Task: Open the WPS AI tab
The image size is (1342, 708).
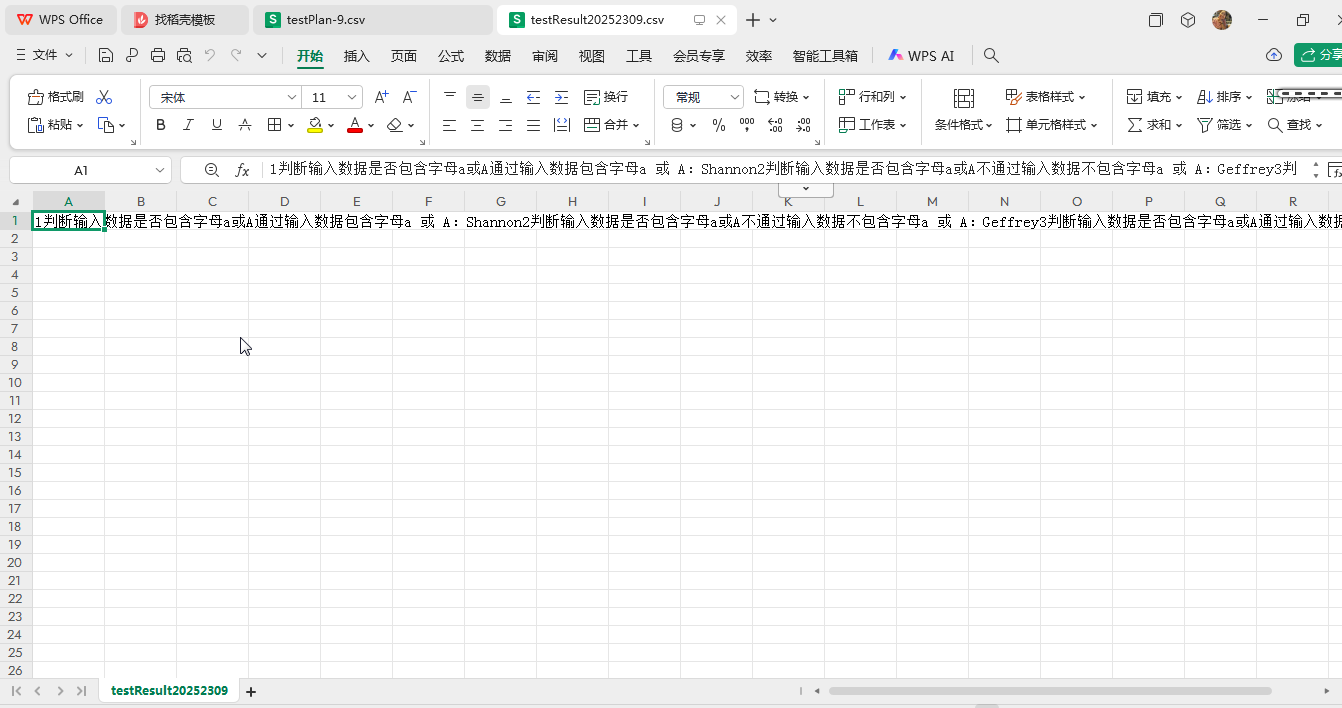Action: [x=921, y=56]
